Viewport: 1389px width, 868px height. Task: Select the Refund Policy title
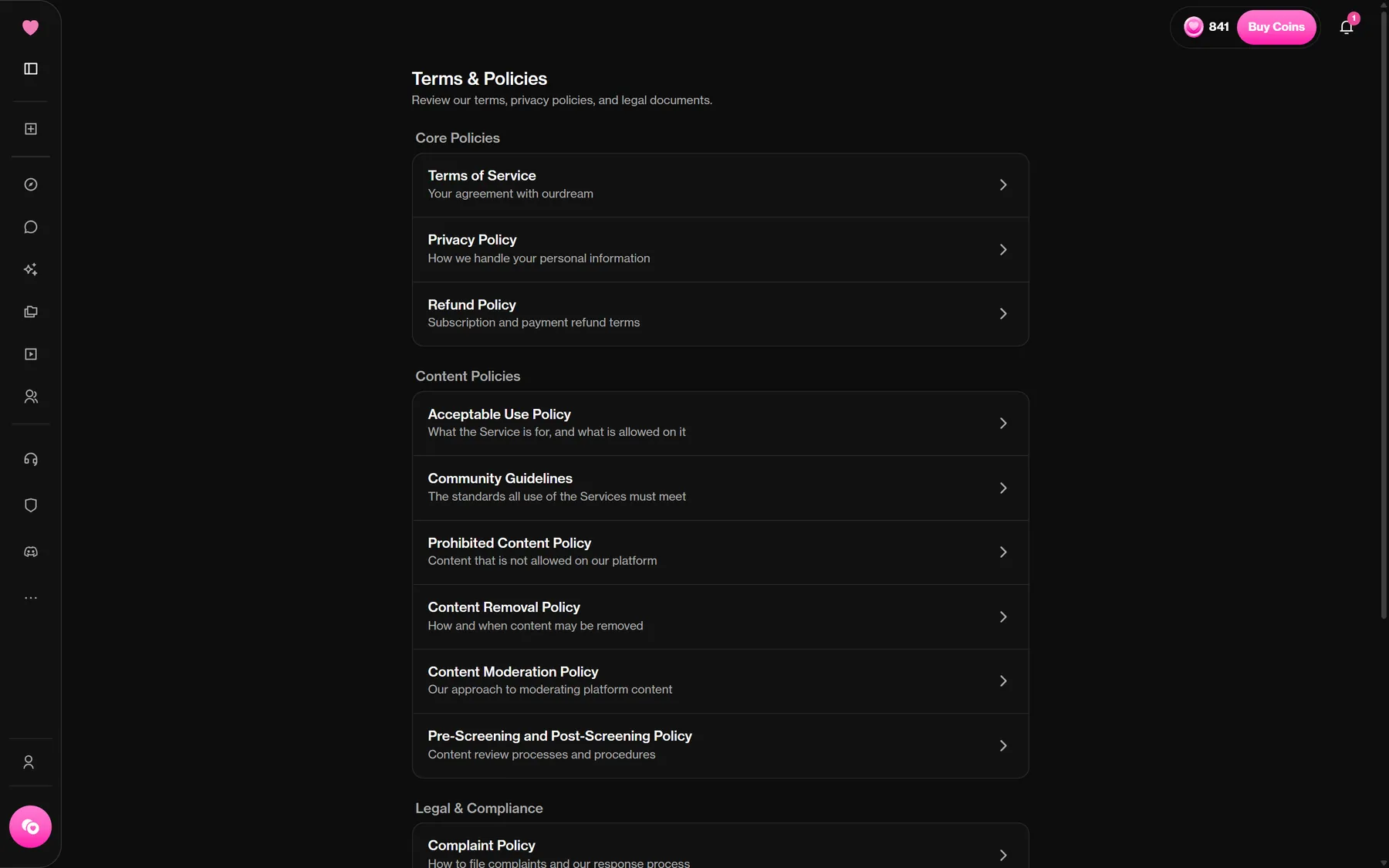tap(471, 305)
